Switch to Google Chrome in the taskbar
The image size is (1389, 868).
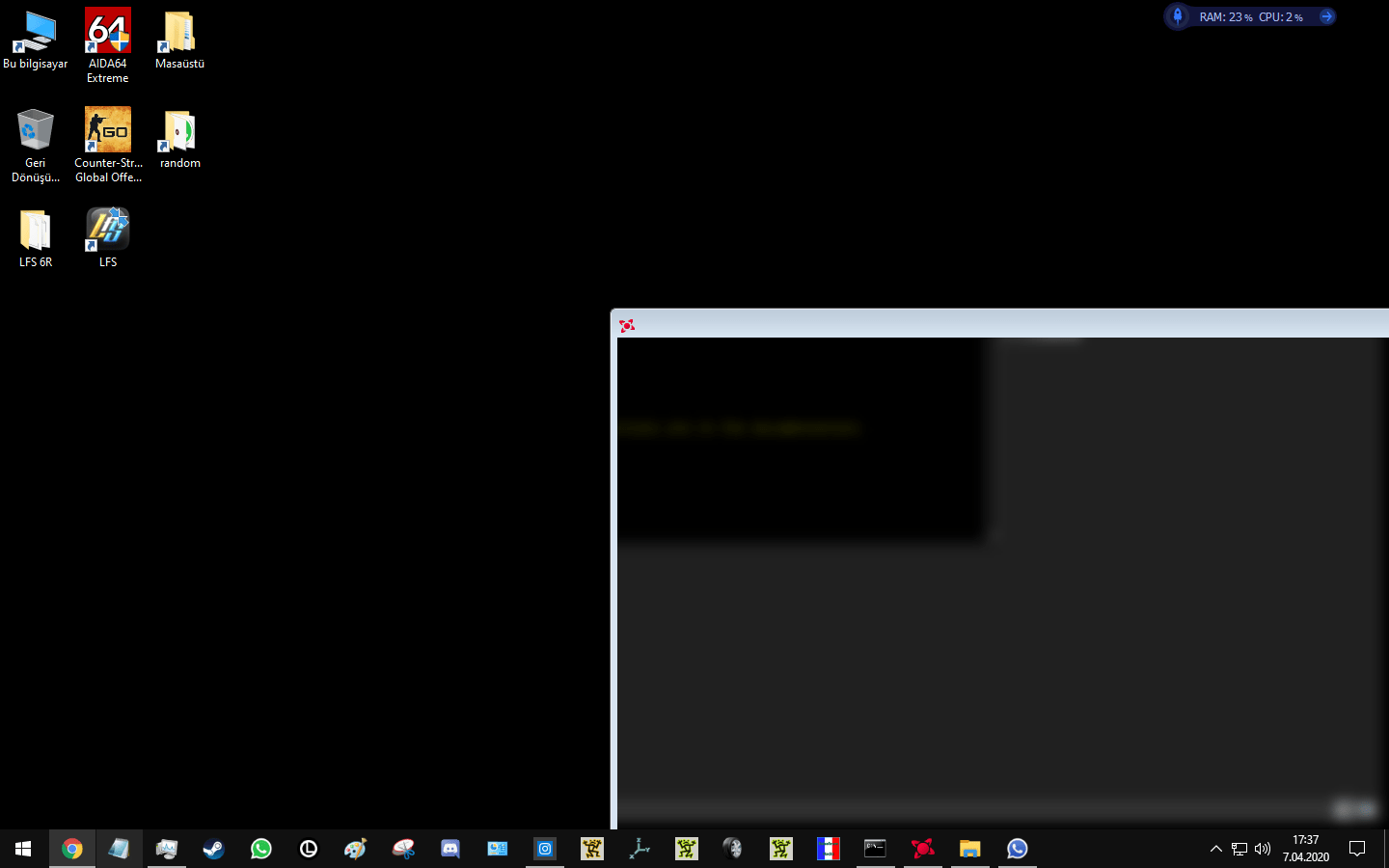click(x=71, y=849)
